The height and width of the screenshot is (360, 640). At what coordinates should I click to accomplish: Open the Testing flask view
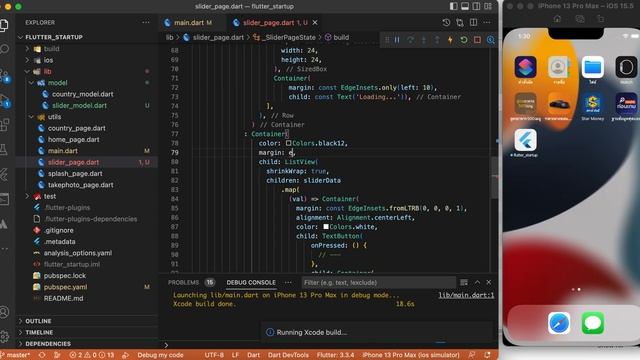click(x=4, y=149)
